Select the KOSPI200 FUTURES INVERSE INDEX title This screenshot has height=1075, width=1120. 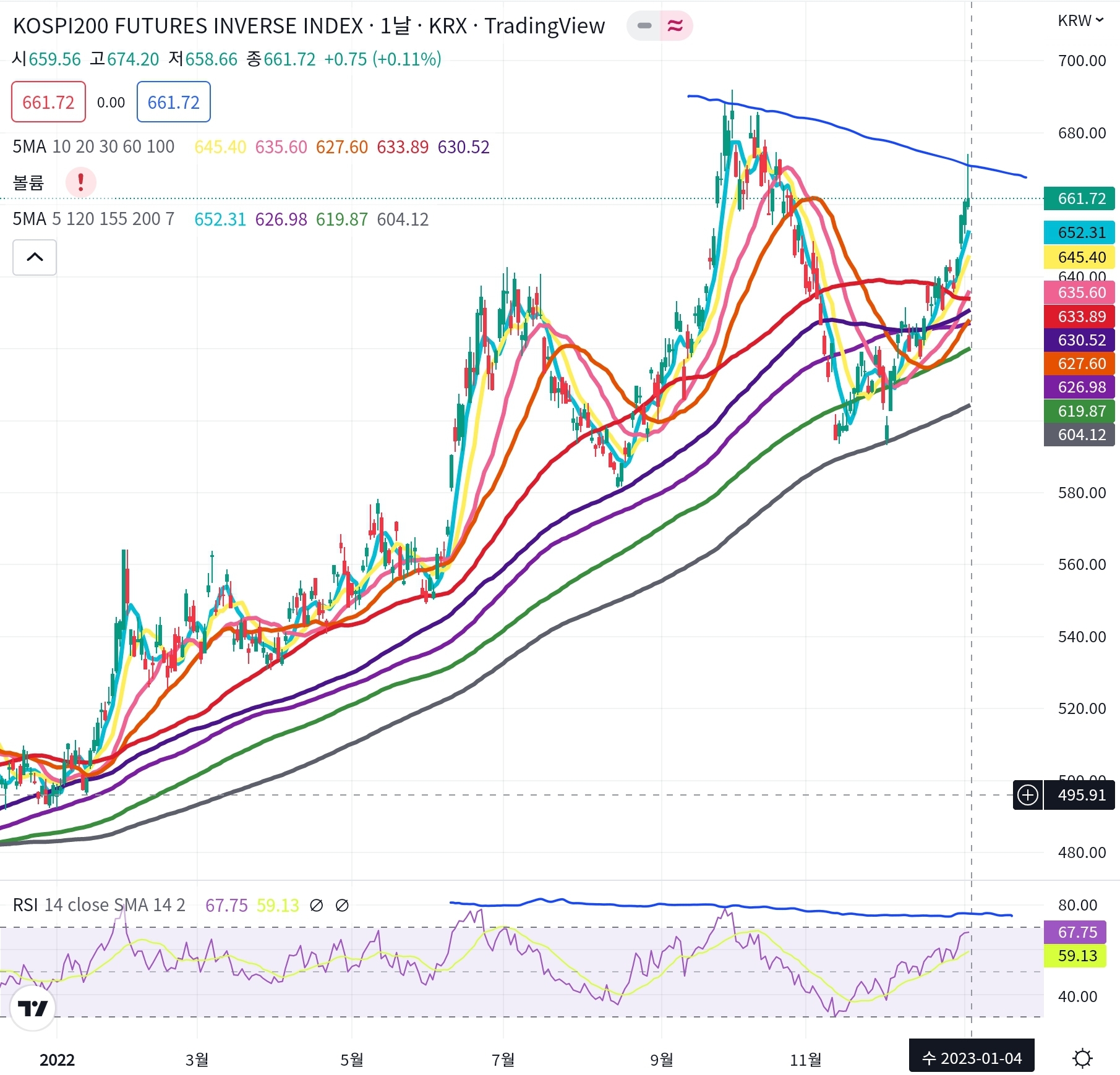tap(188, 26)
